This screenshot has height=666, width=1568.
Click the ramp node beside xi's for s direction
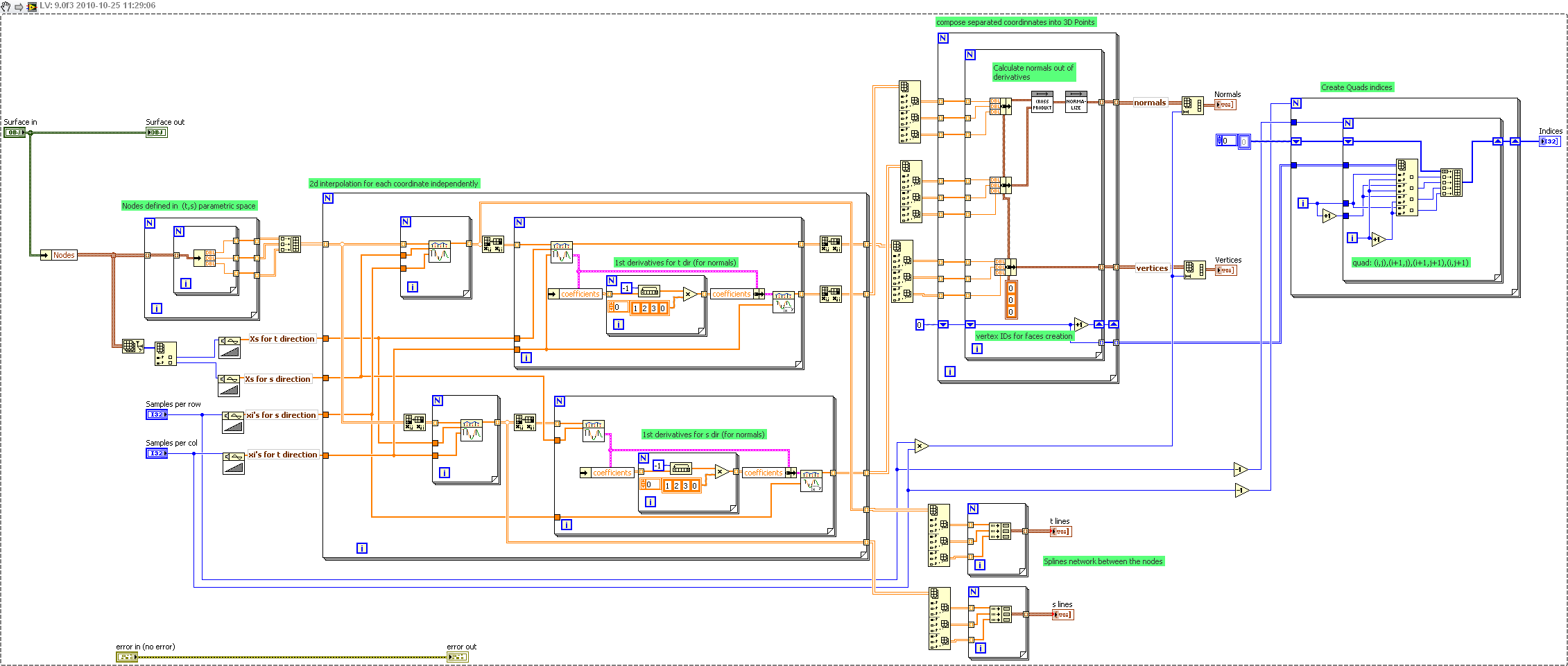pos(233,422)
